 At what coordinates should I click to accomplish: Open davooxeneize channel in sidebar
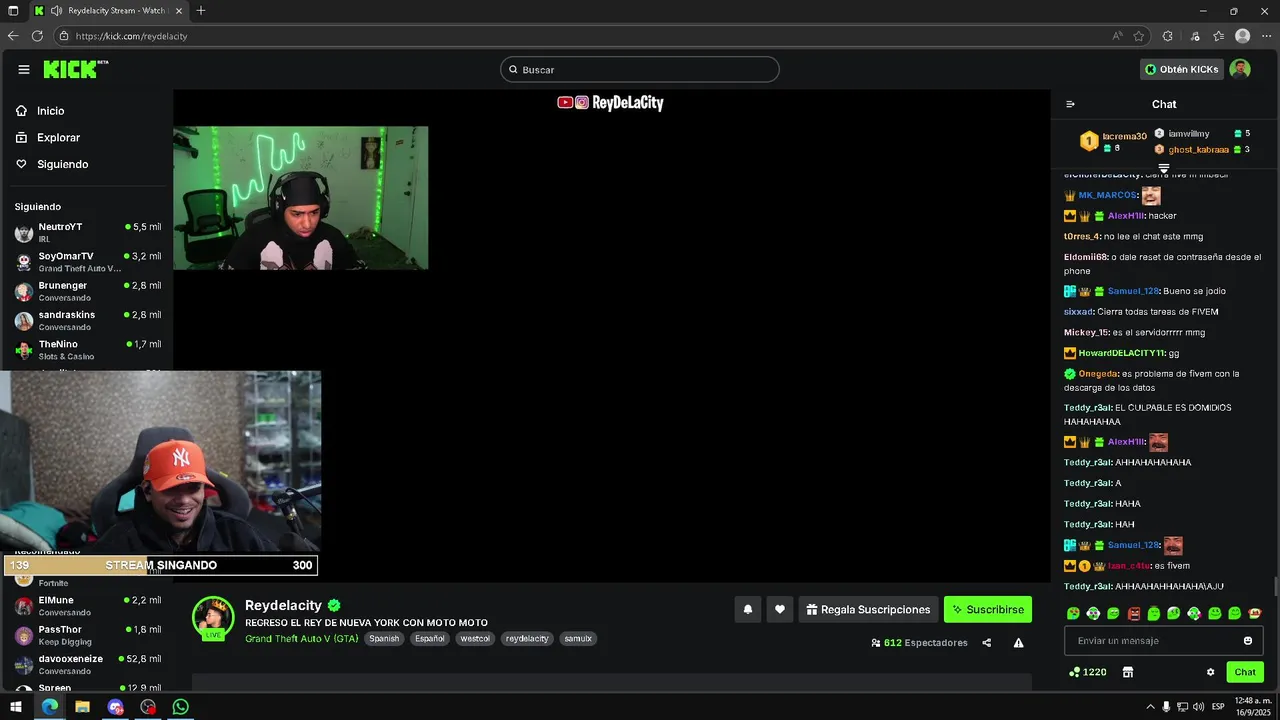(x=88, y=664)
